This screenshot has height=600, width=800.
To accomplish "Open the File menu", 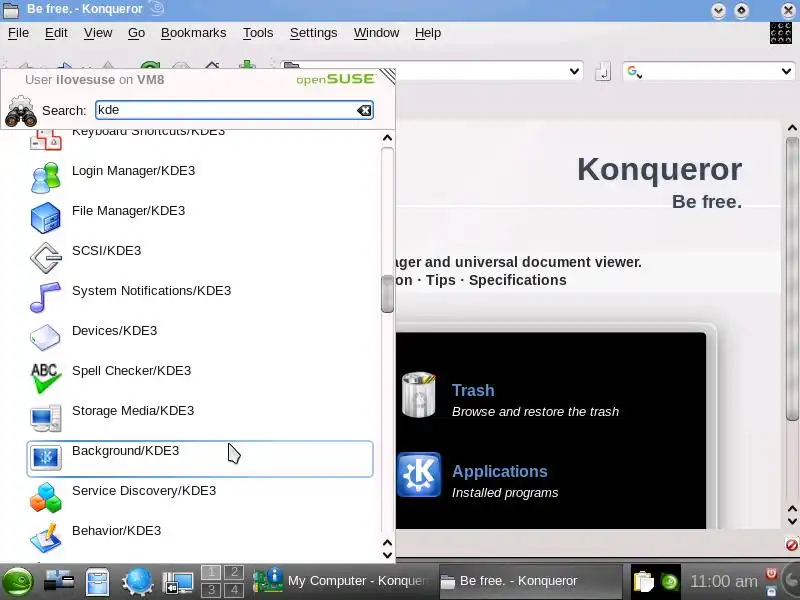I will [18, 33].
